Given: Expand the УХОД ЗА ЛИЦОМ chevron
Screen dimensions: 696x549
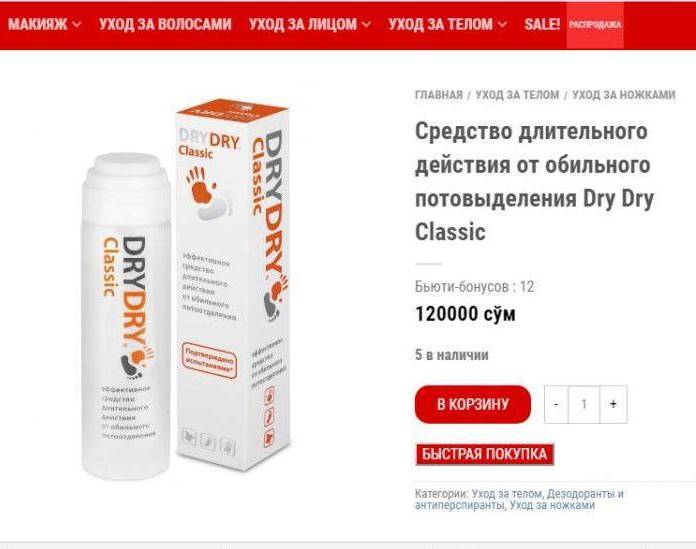Looking at the screenshot, I should (x=366, y=24).
